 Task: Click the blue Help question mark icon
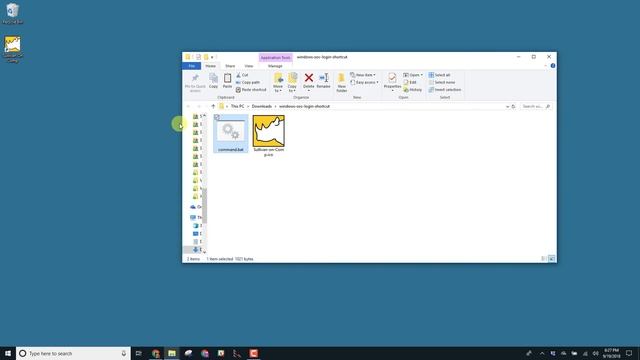click(553, 66)
